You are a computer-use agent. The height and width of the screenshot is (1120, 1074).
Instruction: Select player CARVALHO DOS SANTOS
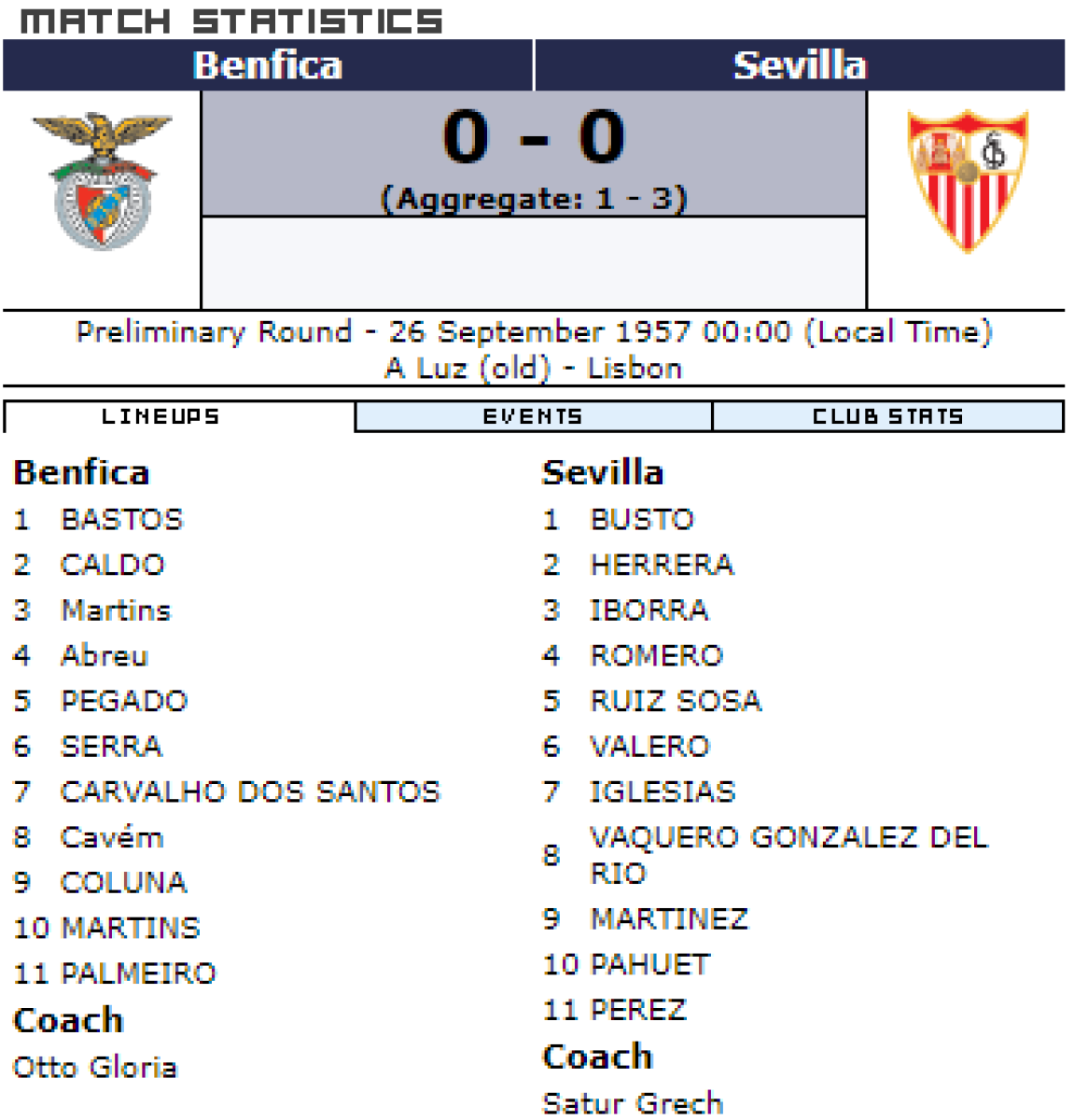[x=250, y=791]
